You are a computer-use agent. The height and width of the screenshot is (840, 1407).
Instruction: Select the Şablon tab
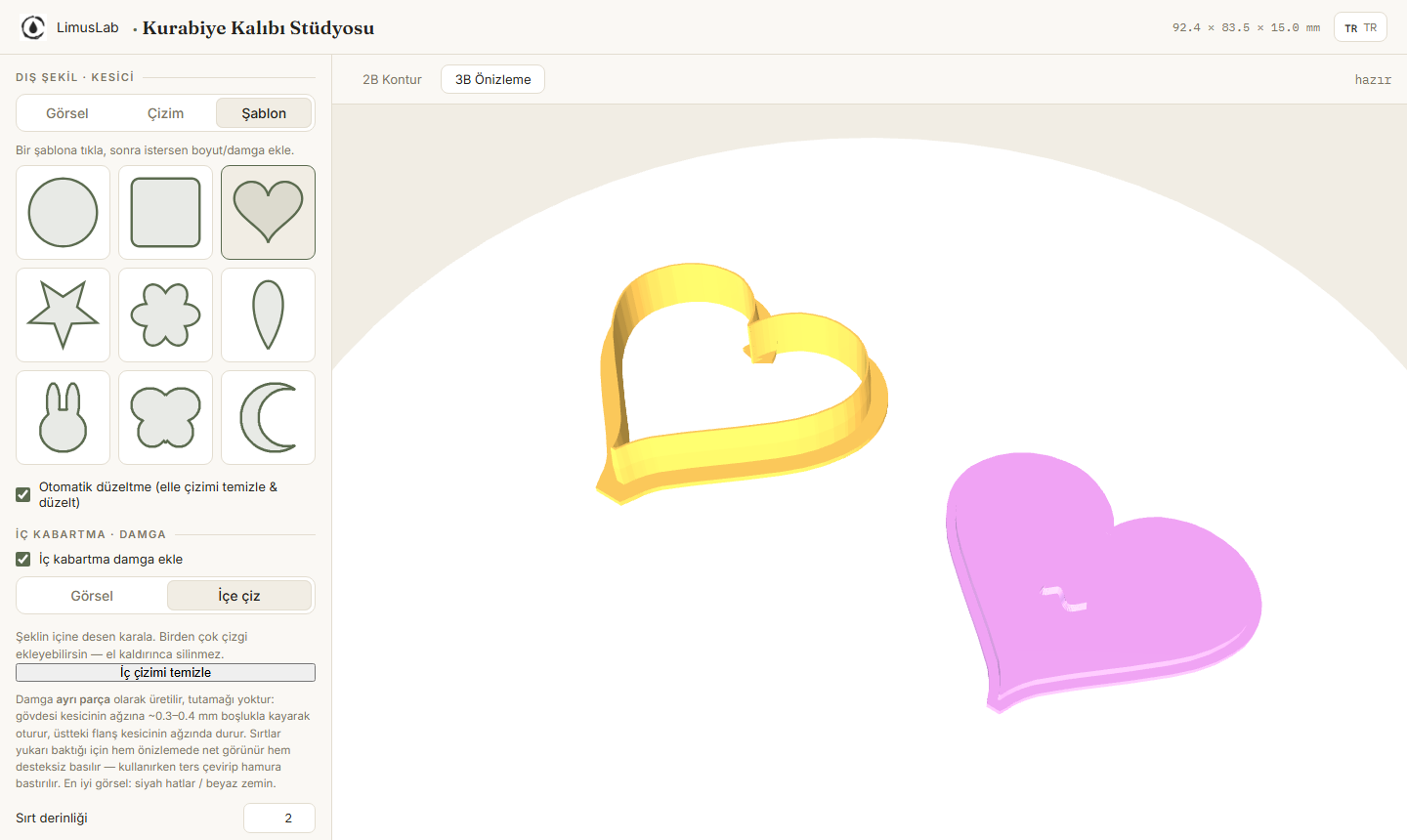(x=264, y=113)
